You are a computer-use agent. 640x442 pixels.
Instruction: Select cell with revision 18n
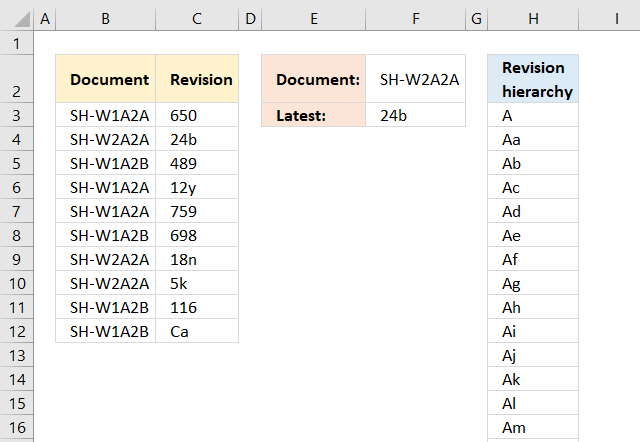click(x=197, y=259)
